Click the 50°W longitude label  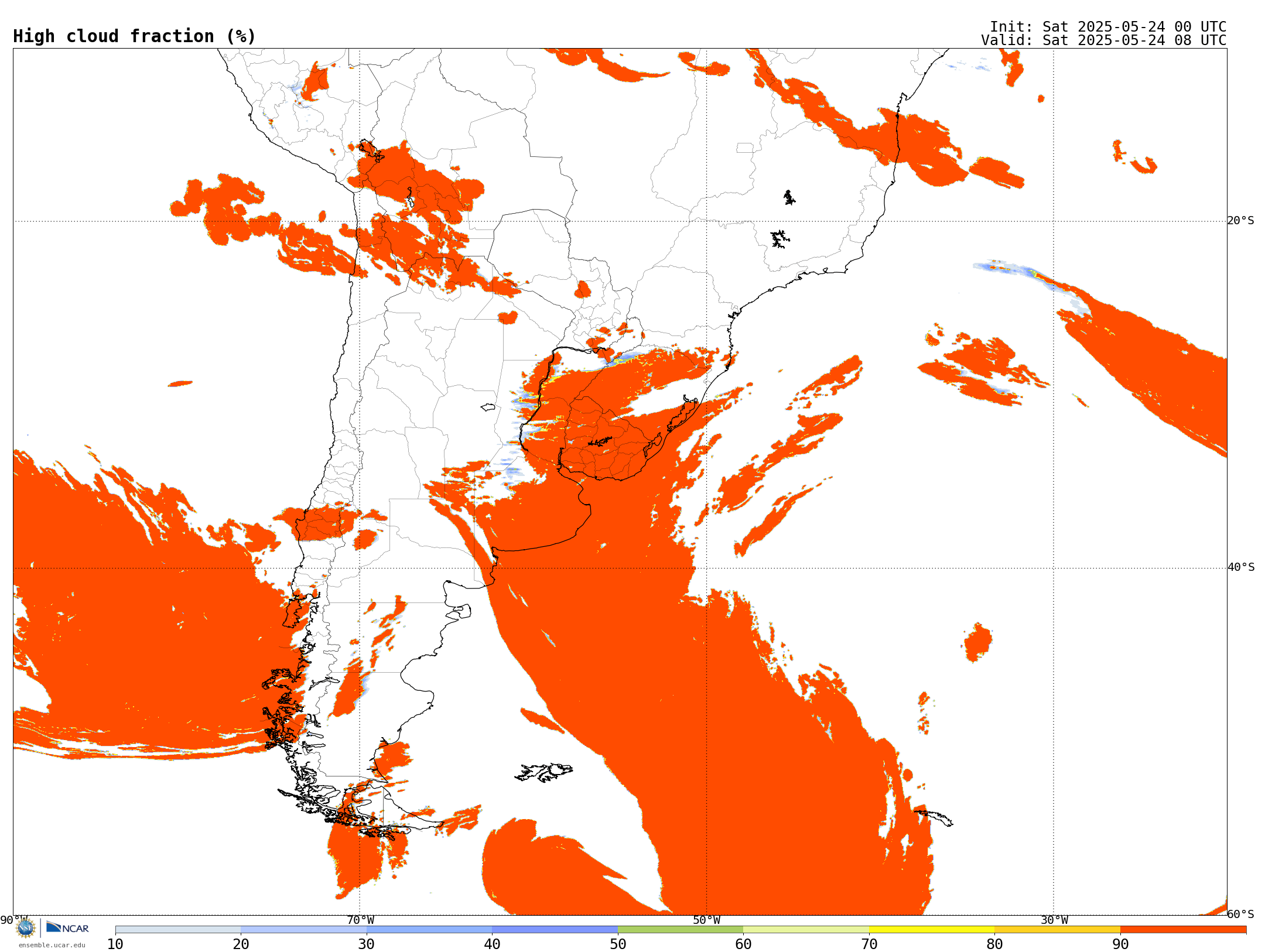707,920
